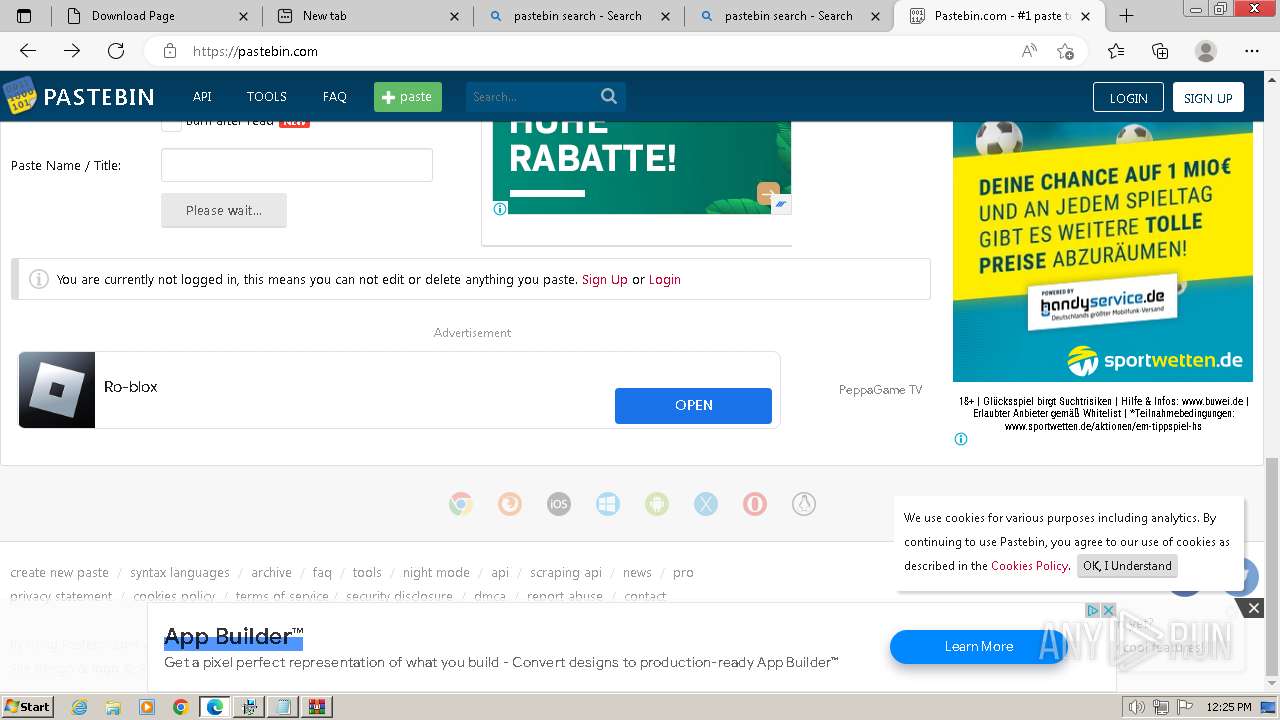This screenshot has height=720, width=1280.
Task: Open the macOS X app icon
Action: point(706,504)
